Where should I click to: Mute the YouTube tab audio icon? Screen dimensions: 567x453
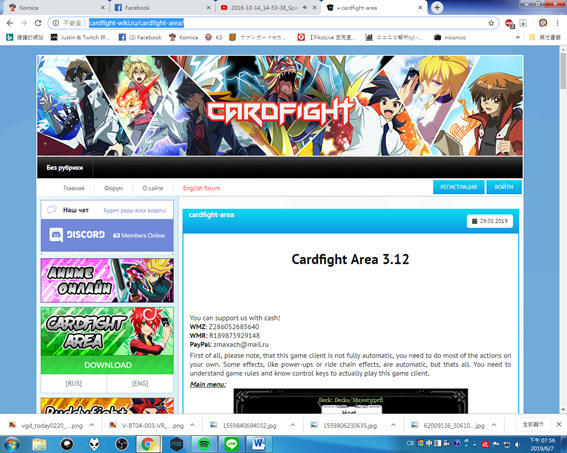(x=305, y=7)
